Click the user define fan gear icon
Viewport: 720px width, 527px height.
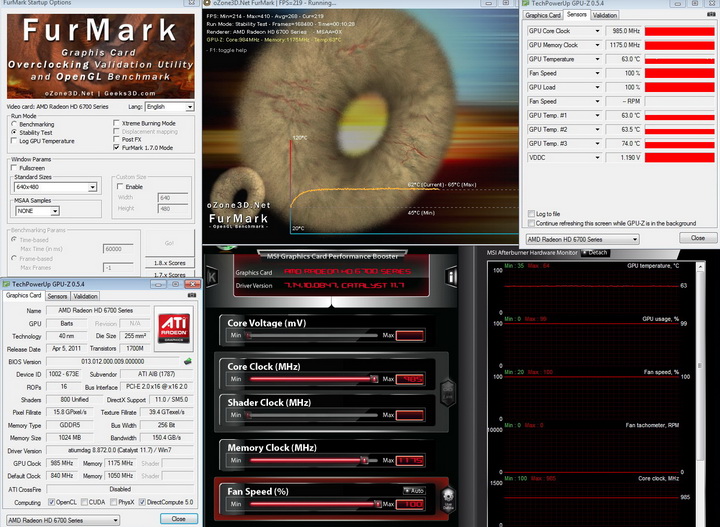448,500
